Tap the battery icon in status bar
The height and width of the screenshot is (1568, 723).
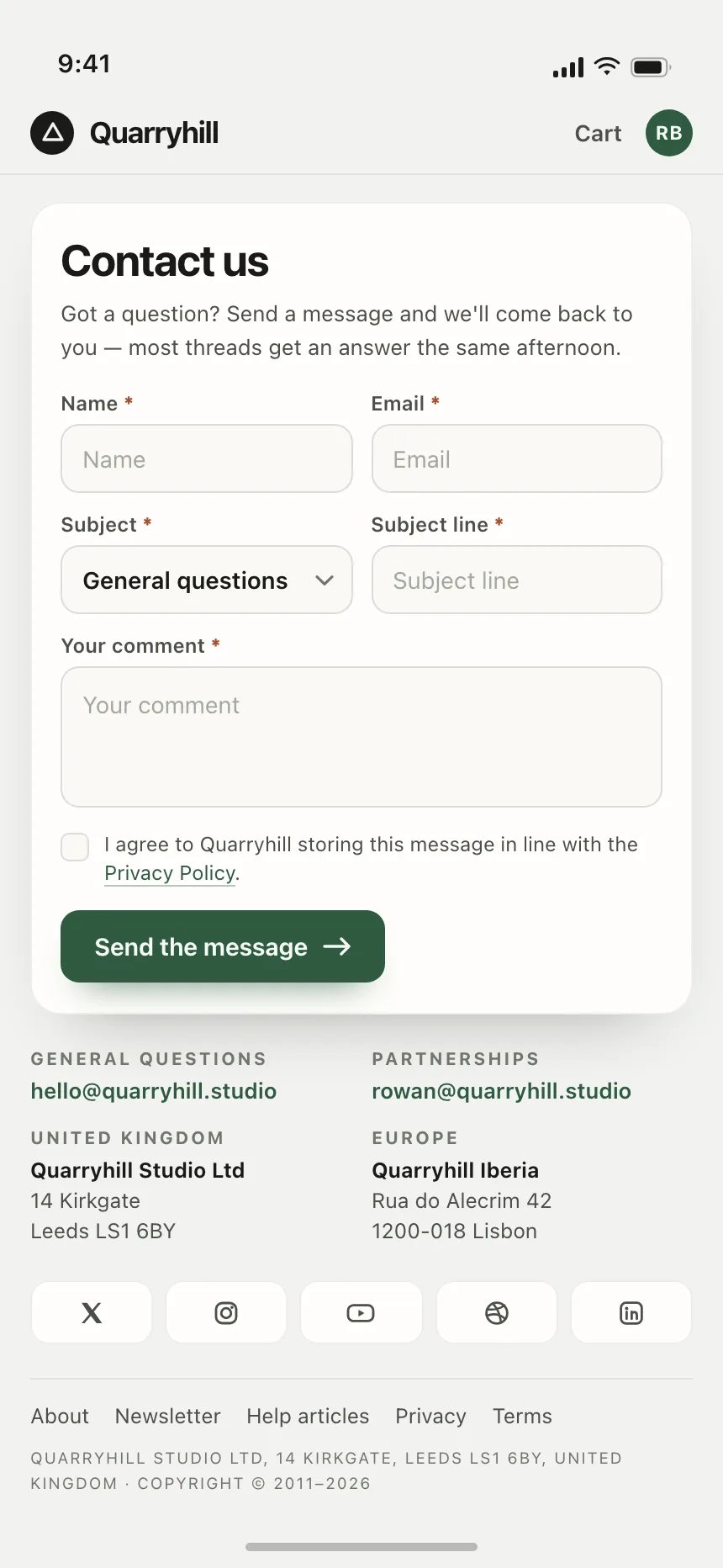[651, 67]
